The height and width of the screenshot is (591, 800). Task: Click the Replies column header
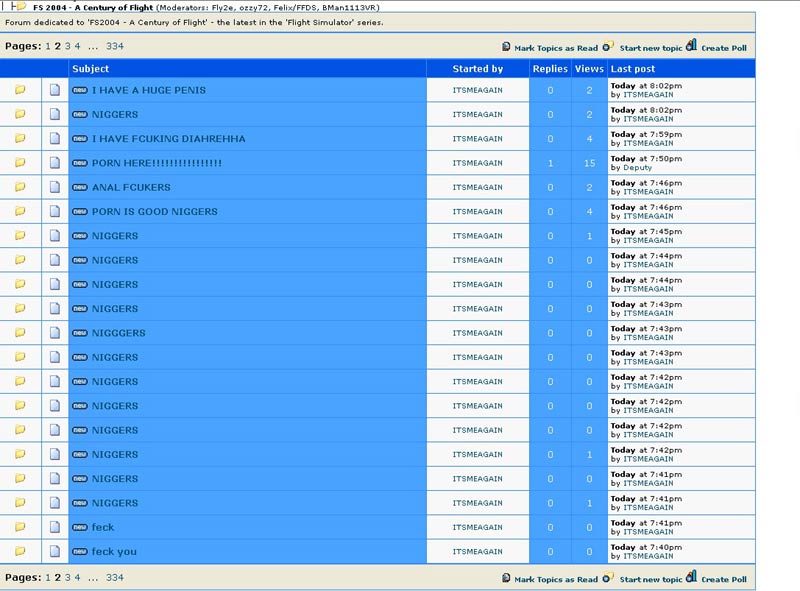click(x=550, y=69)
